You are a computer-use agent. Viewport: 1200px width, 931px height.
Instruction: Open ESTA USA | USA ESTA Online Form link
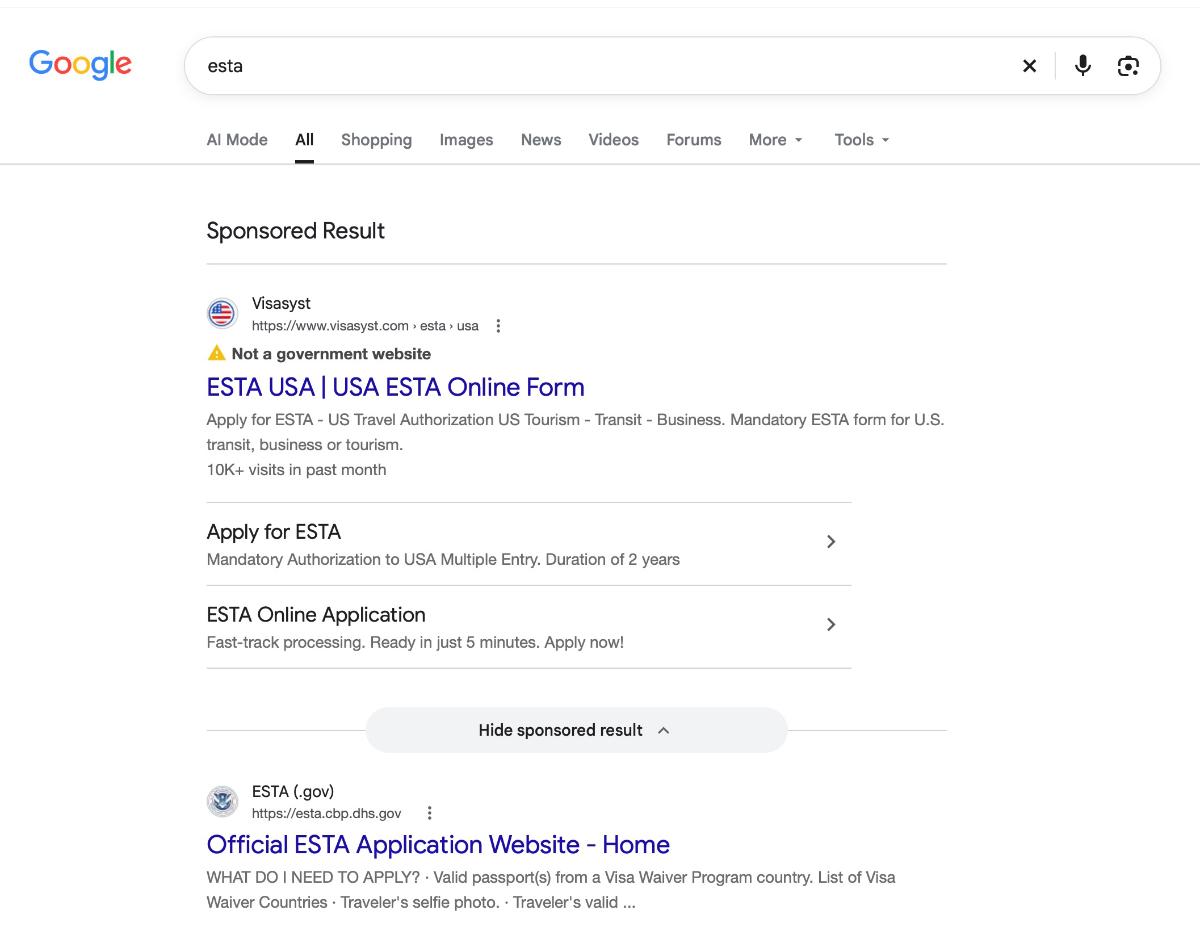pyautogui.click(x=396, y=387)
